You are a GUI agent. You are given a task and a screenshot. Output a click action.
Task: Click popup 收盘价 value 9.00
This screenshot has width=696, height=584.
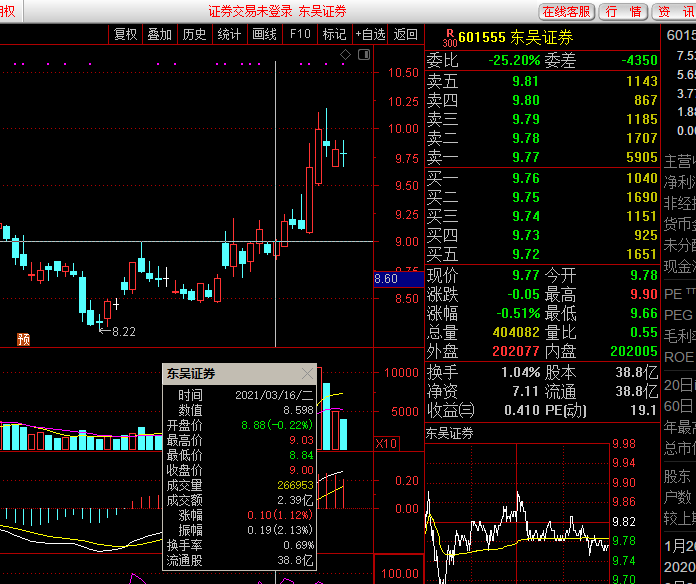tap(301, 470)
